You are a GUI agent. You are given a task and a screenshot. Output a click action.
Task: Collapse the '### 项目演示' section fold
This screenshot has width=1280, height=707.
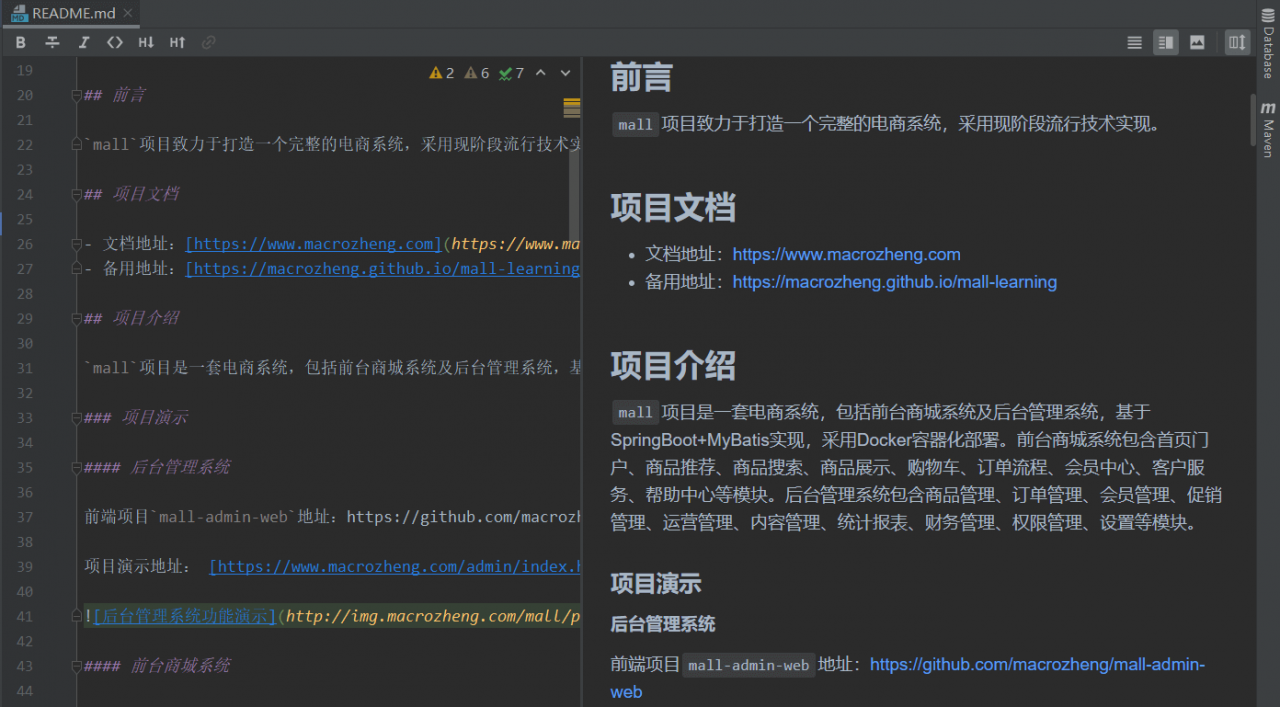76,418
